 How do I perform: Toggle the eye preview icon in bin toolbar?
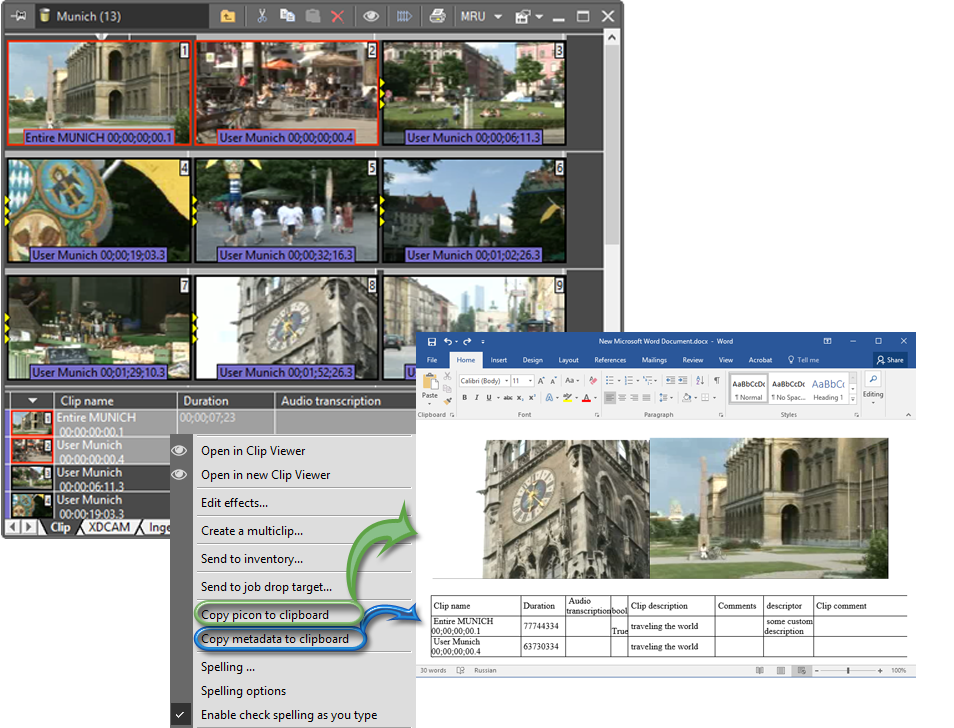click(370, 16)
